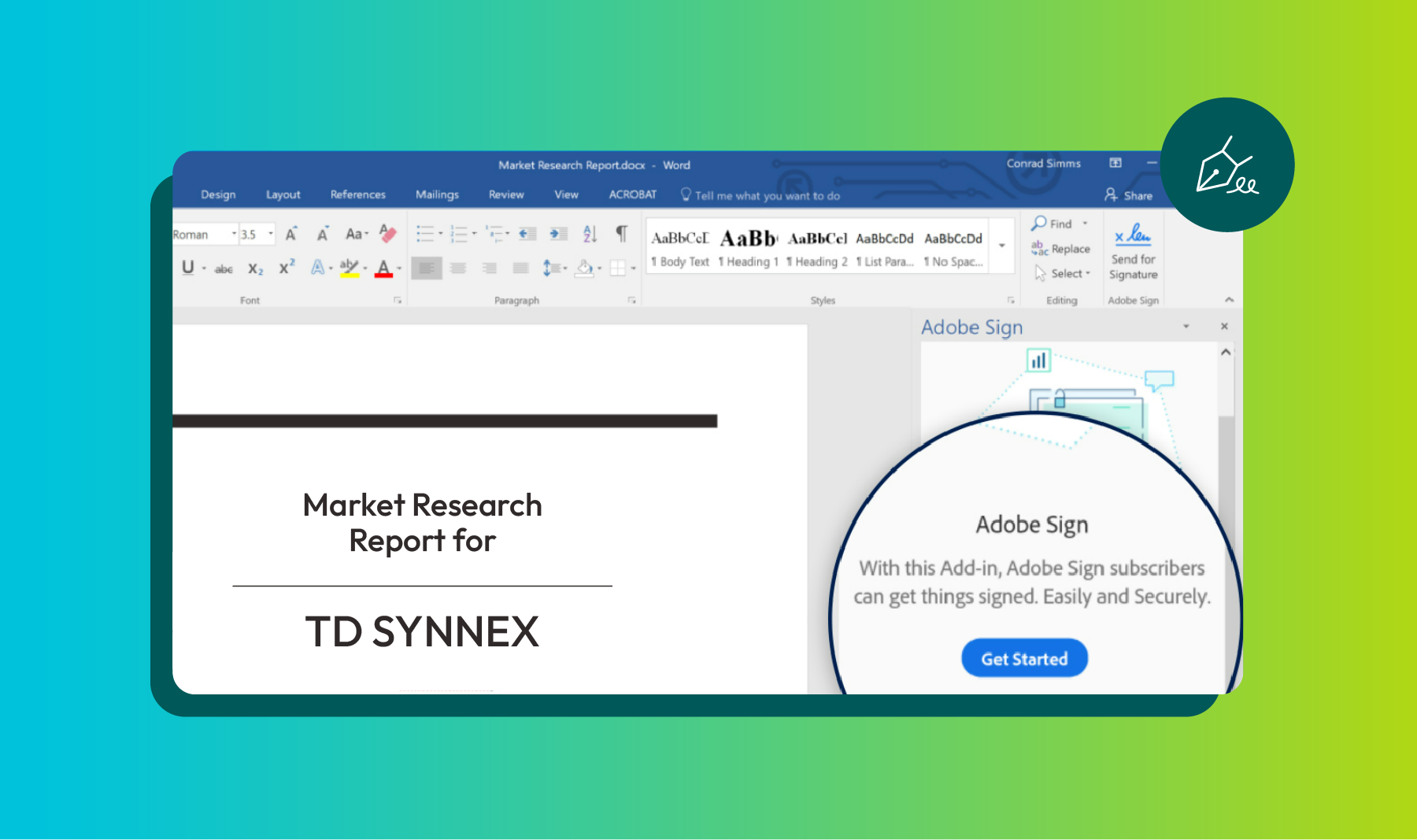Adjust line spacing with the arrows icon
The image size is (1417, 840).
[551, 268]
